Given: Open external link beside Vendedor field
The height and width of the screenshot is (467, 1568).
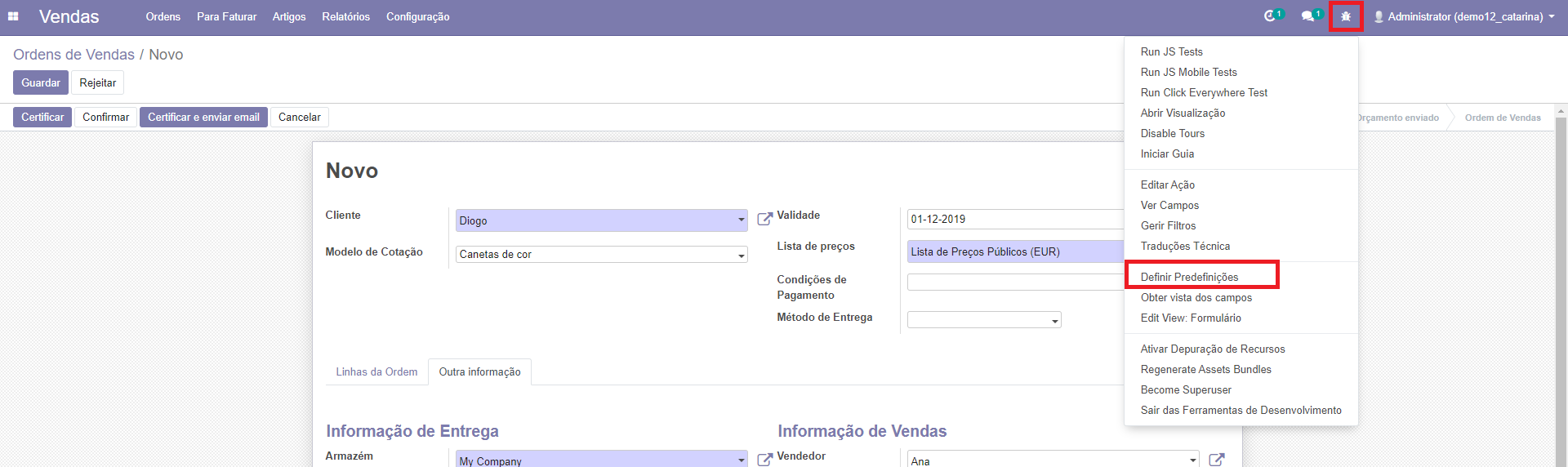Looking at the screenshot, I should click(x=1216, y=460).
